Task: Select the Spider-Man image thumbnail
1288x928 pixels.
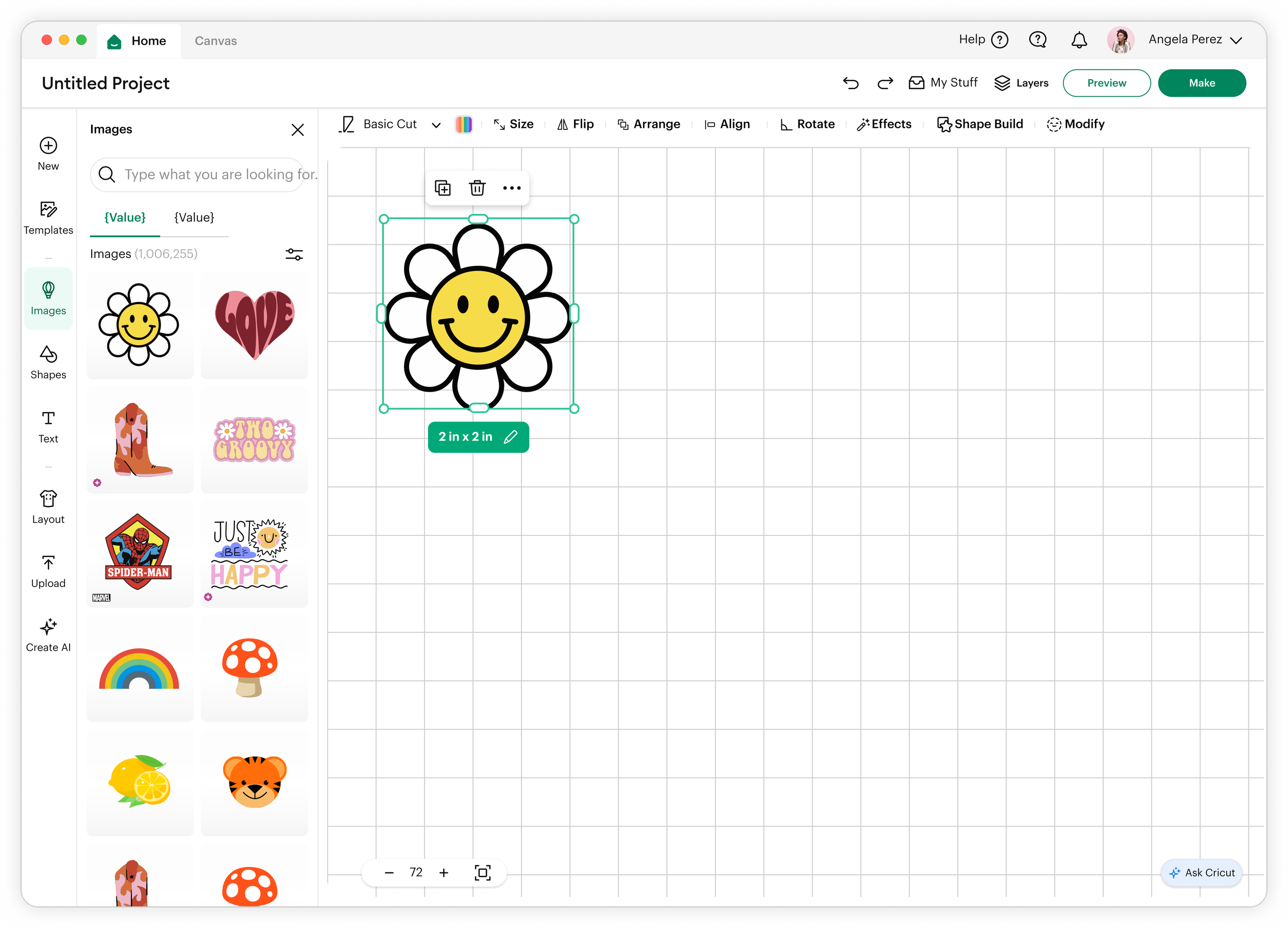Action: (140, 554)
